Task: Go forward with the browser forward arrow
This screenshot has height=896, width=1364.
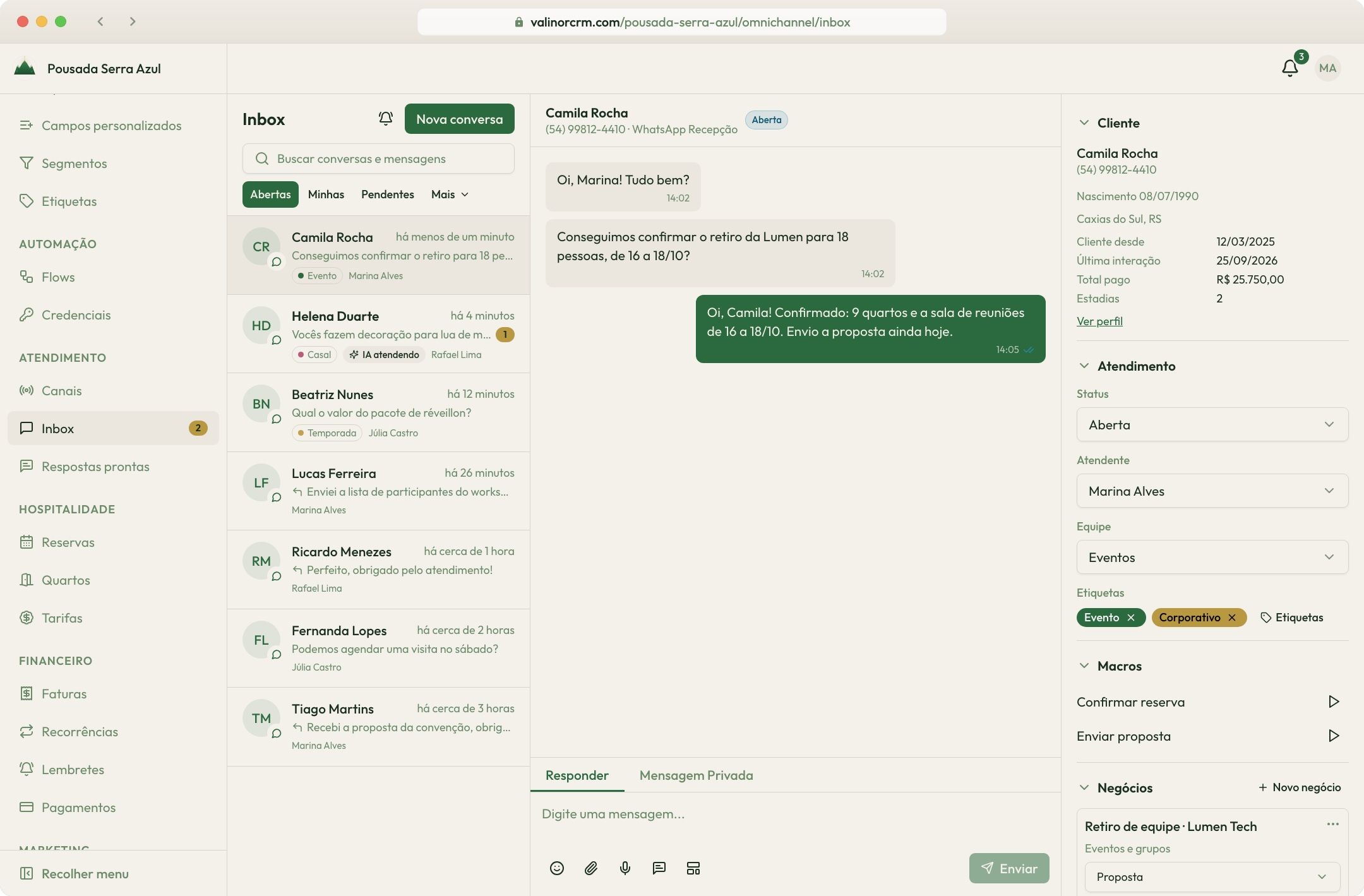Action: [132, 21]
